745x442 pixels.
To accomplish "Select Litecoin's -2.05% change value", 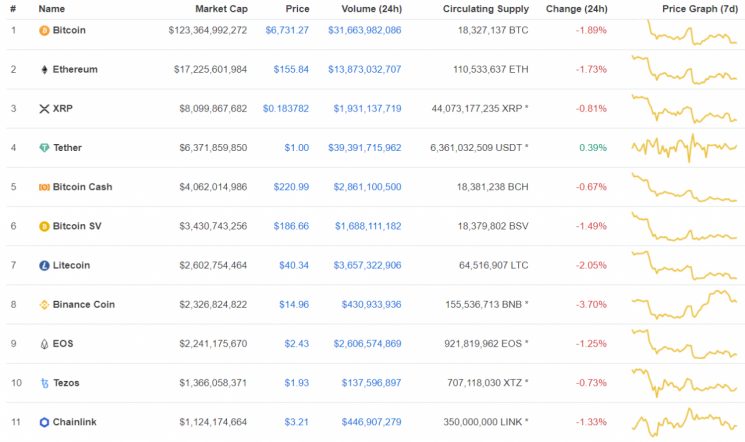I will tap(591, 265).
